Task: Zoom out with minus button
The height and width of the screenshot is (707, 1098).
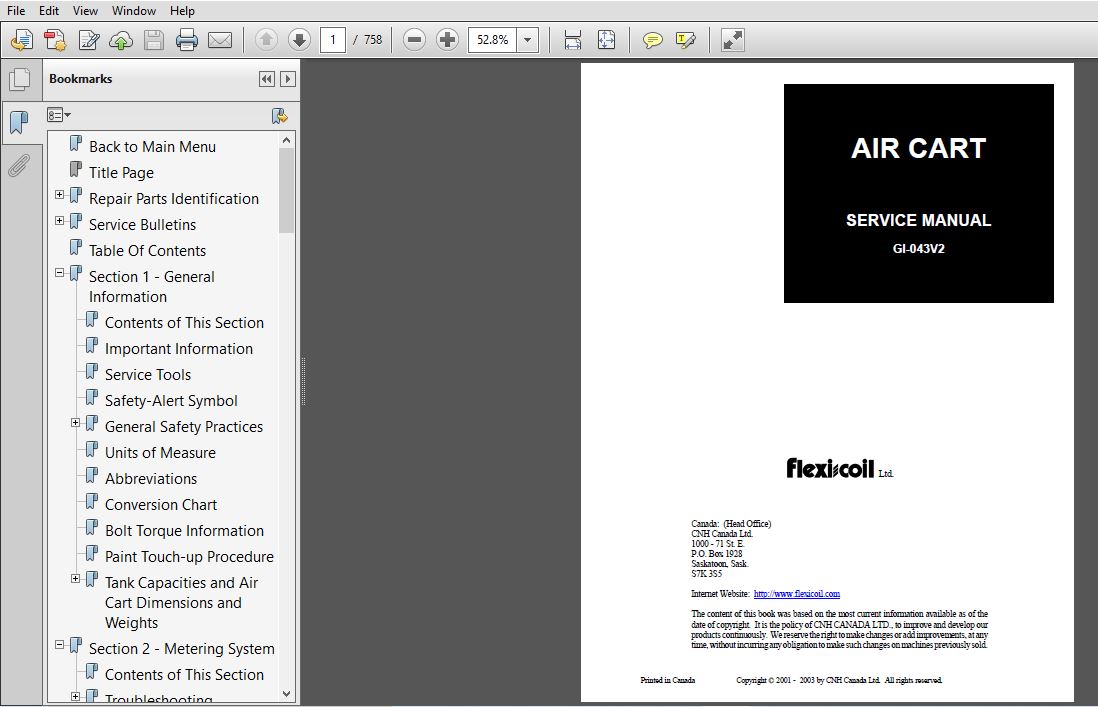Action: coord(415,40)
